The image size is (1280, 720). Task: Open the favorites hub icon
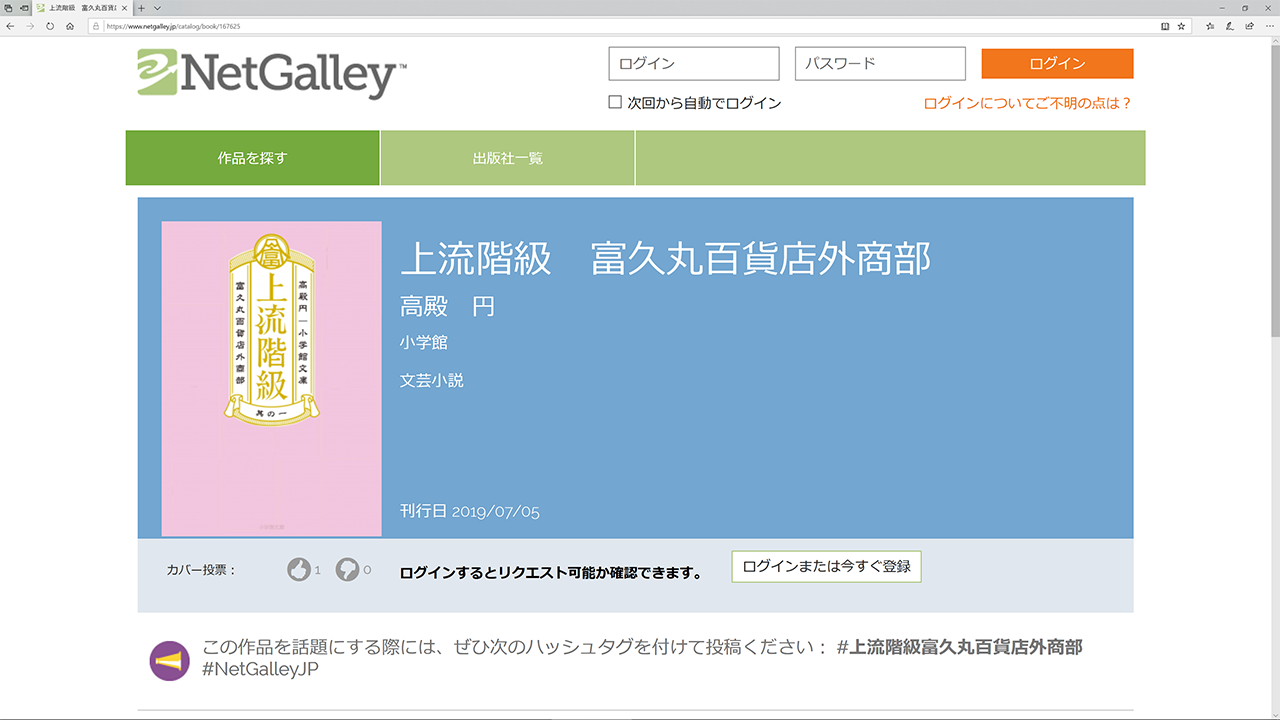1210,26
